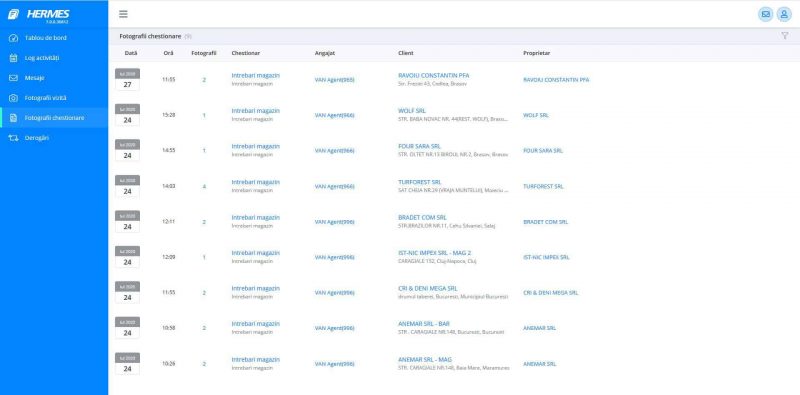
Task: Open the messages envelope icon top right
Action: [x=765, y=14]
